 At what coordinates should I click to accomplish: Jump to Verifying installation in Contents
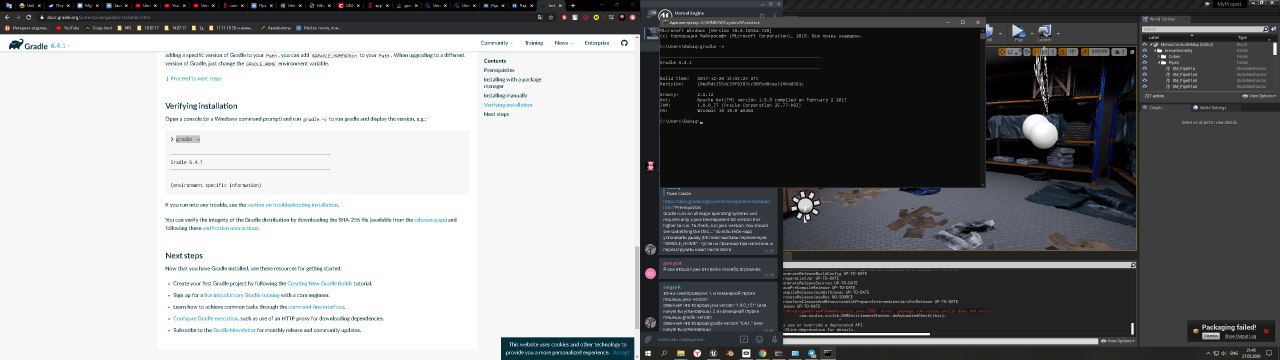(x=508, y=105)
